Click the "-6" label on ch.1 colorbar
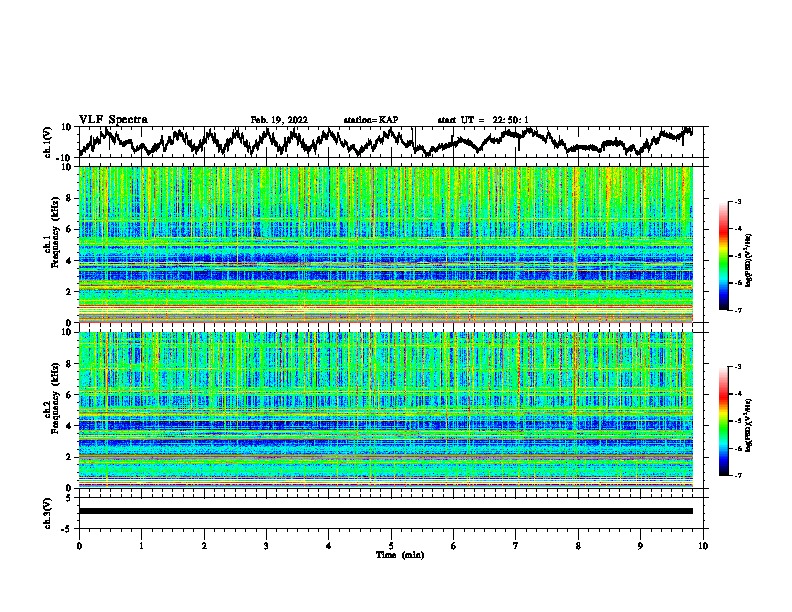This screenshot has width=792, height=612. coord(738,283)
